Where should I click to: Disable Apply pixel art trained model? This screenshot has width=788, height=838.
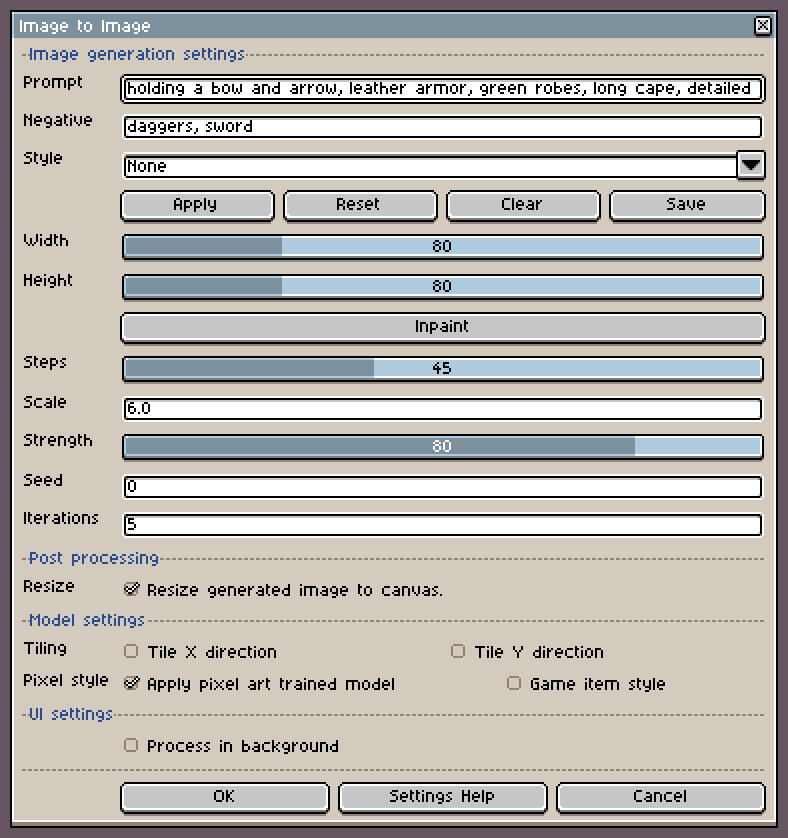[131, 683]
